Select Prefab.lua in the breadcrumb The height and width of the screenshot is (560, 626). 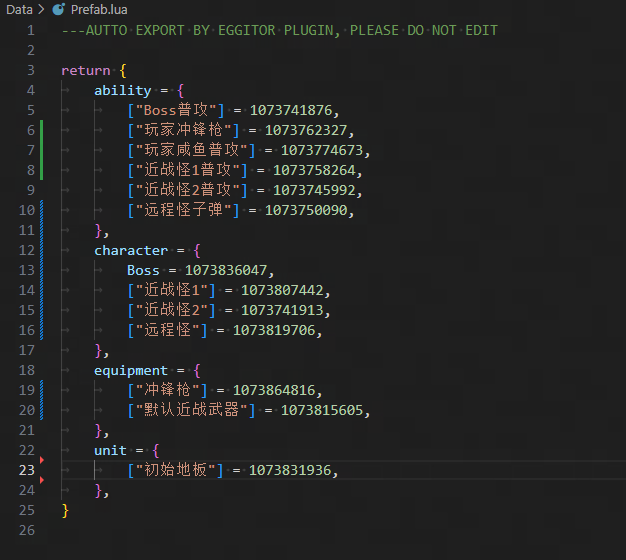[99, 10]
